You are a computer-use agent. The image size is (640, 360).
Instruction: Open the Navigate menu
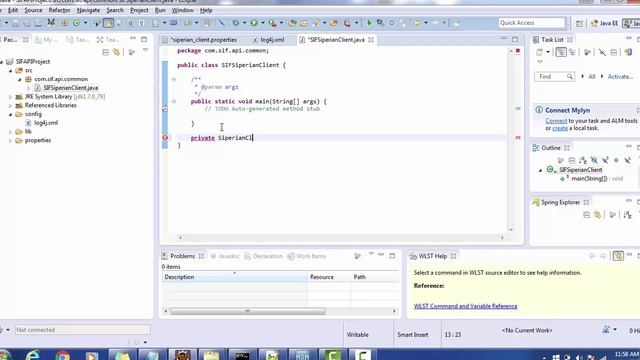[x=88, y=10]
